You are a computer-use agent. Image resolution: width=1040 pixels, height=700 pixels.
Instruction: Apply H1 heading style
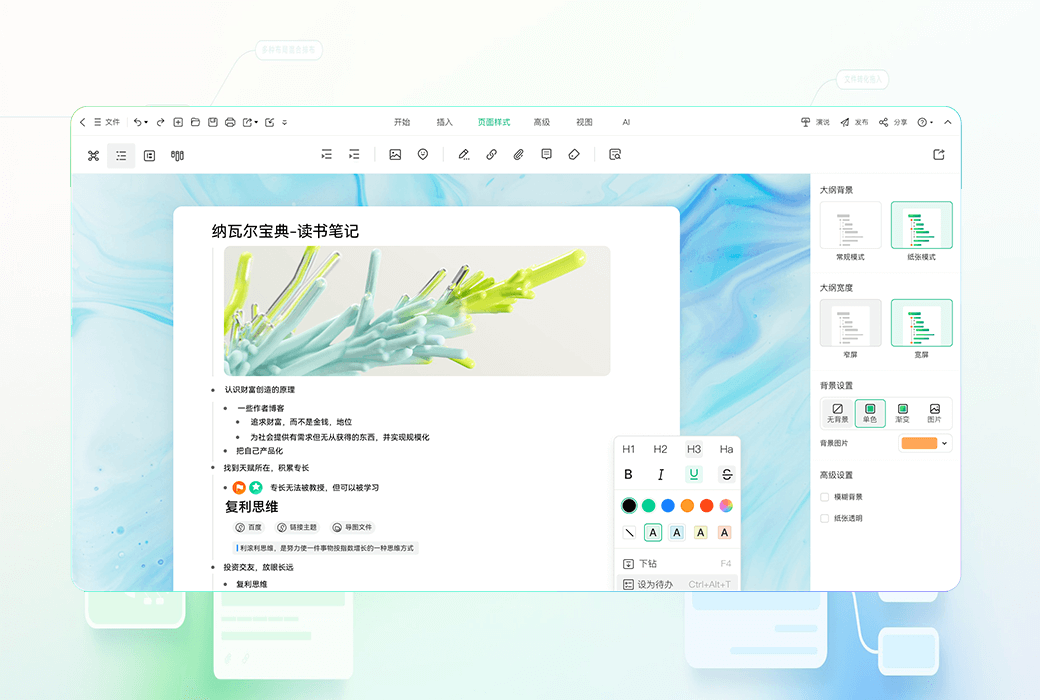tap(628, 449)
